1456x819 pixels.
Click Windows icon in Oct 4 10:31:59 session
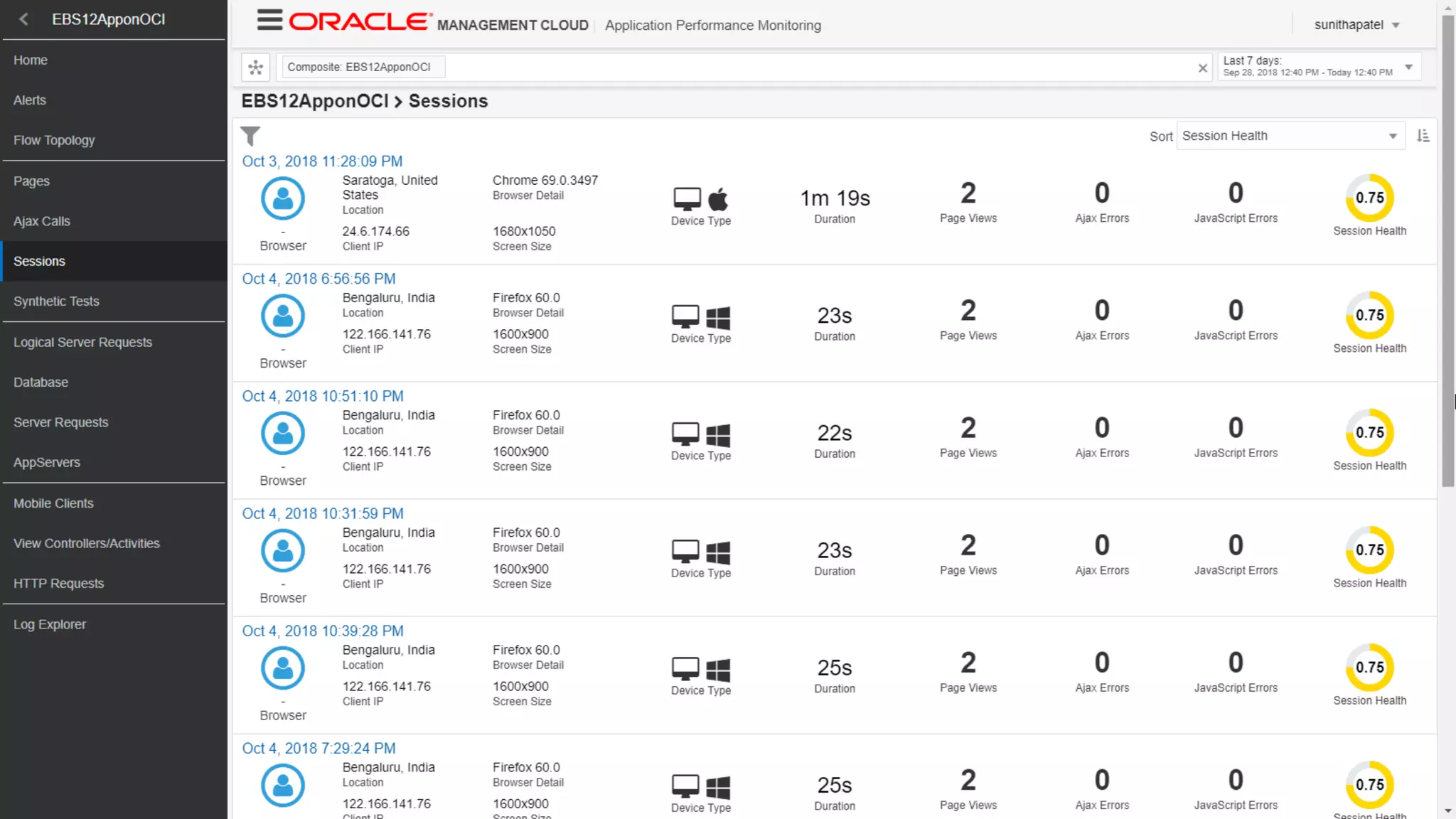point(718,552)
